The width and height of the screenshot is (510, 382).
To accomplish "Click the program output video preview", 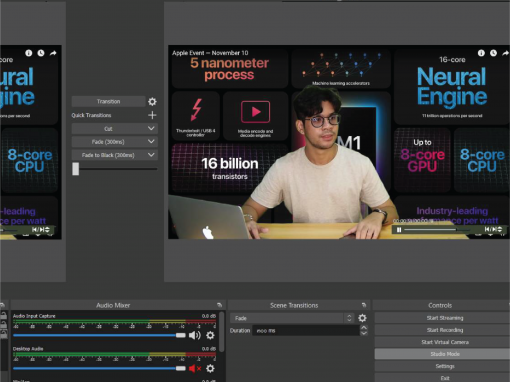I will pyautogui.click(x=339, y=142).
